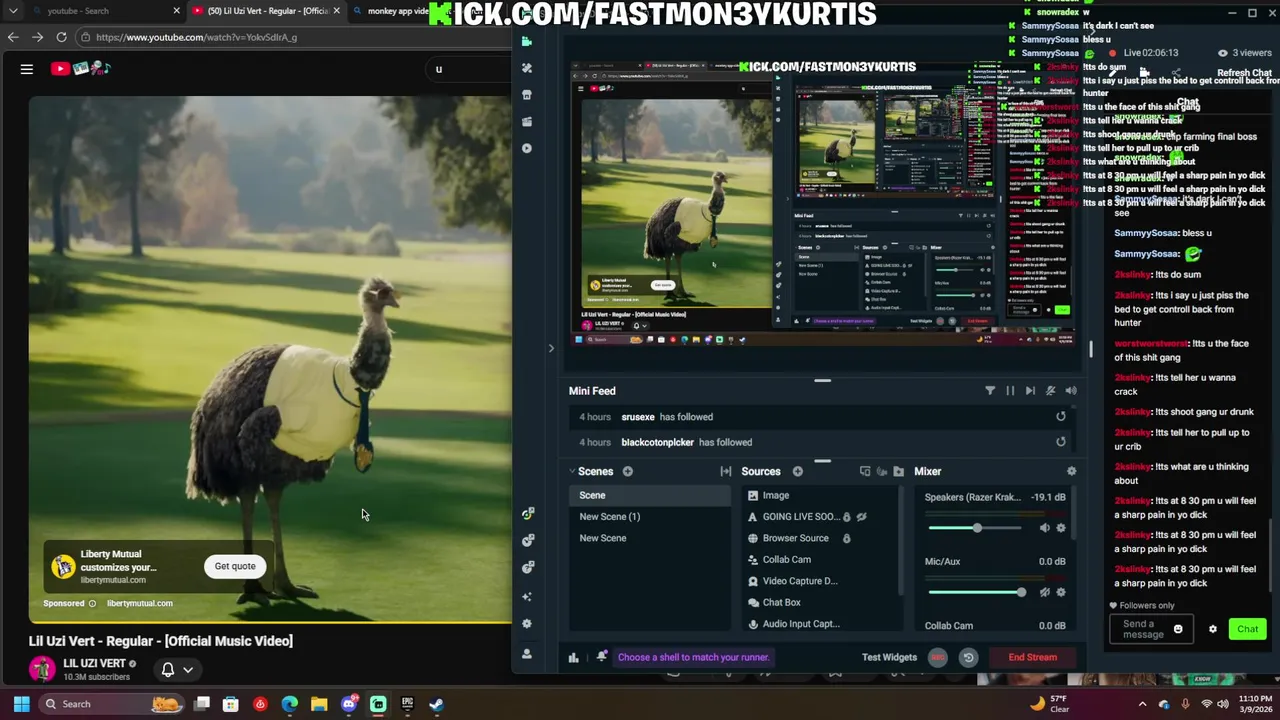This screenshot has width=1280, height=720.
Task: Open the libertymutual.com sponsored link
Action: point(140,603)
